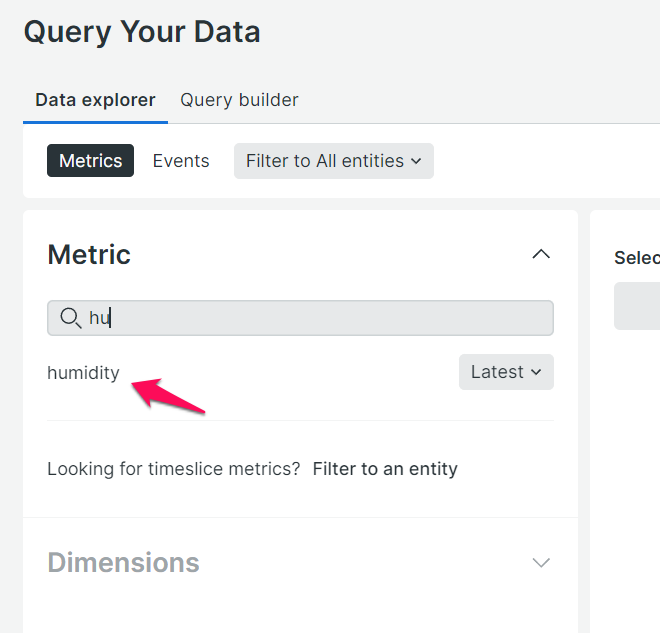Screen dimensions: 660x633
Task: Switch to the Data explorer tab
Action: click(95, 100)
